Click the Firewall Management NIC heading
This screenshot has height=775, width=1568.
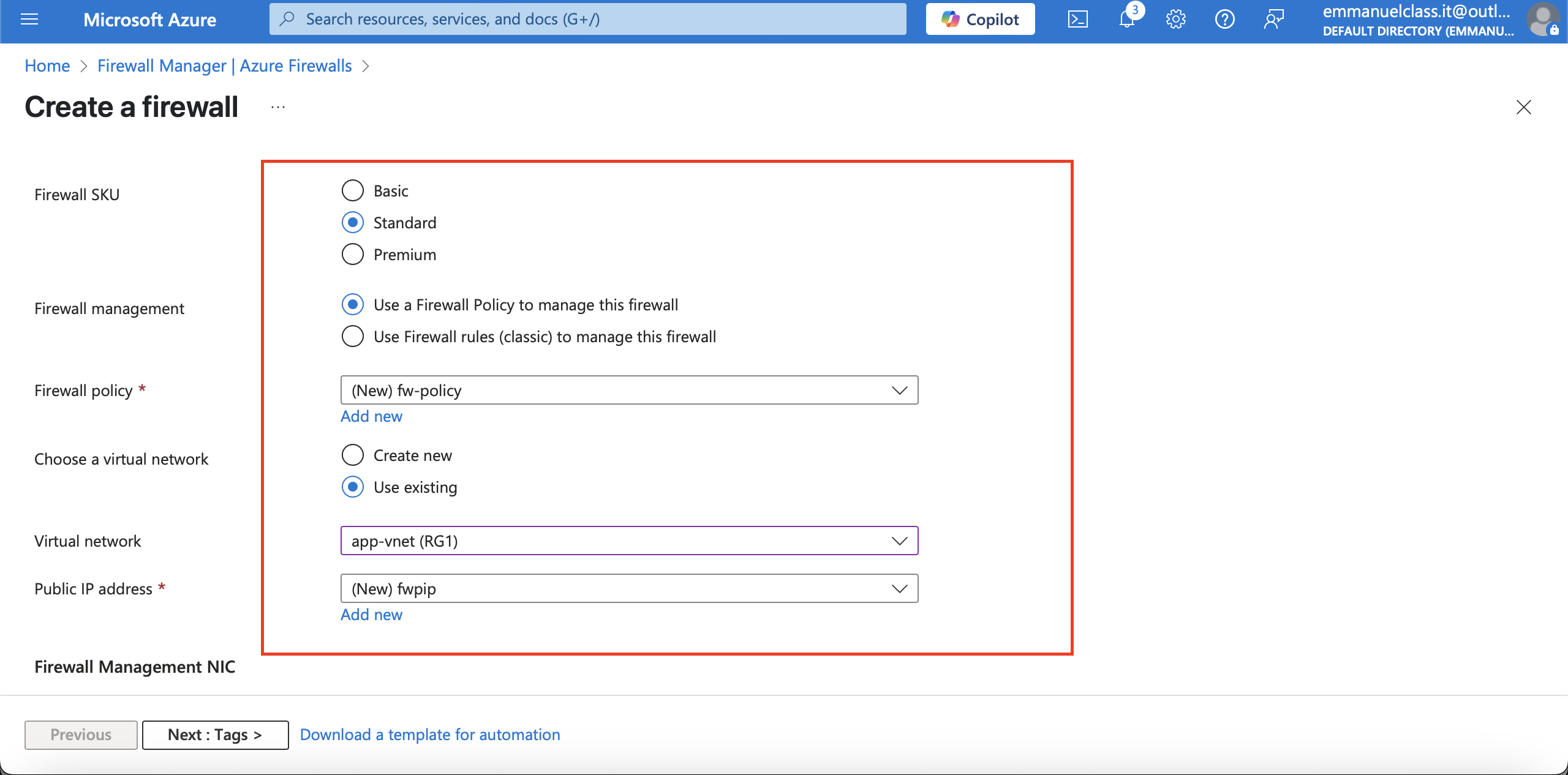pos(135,667)
